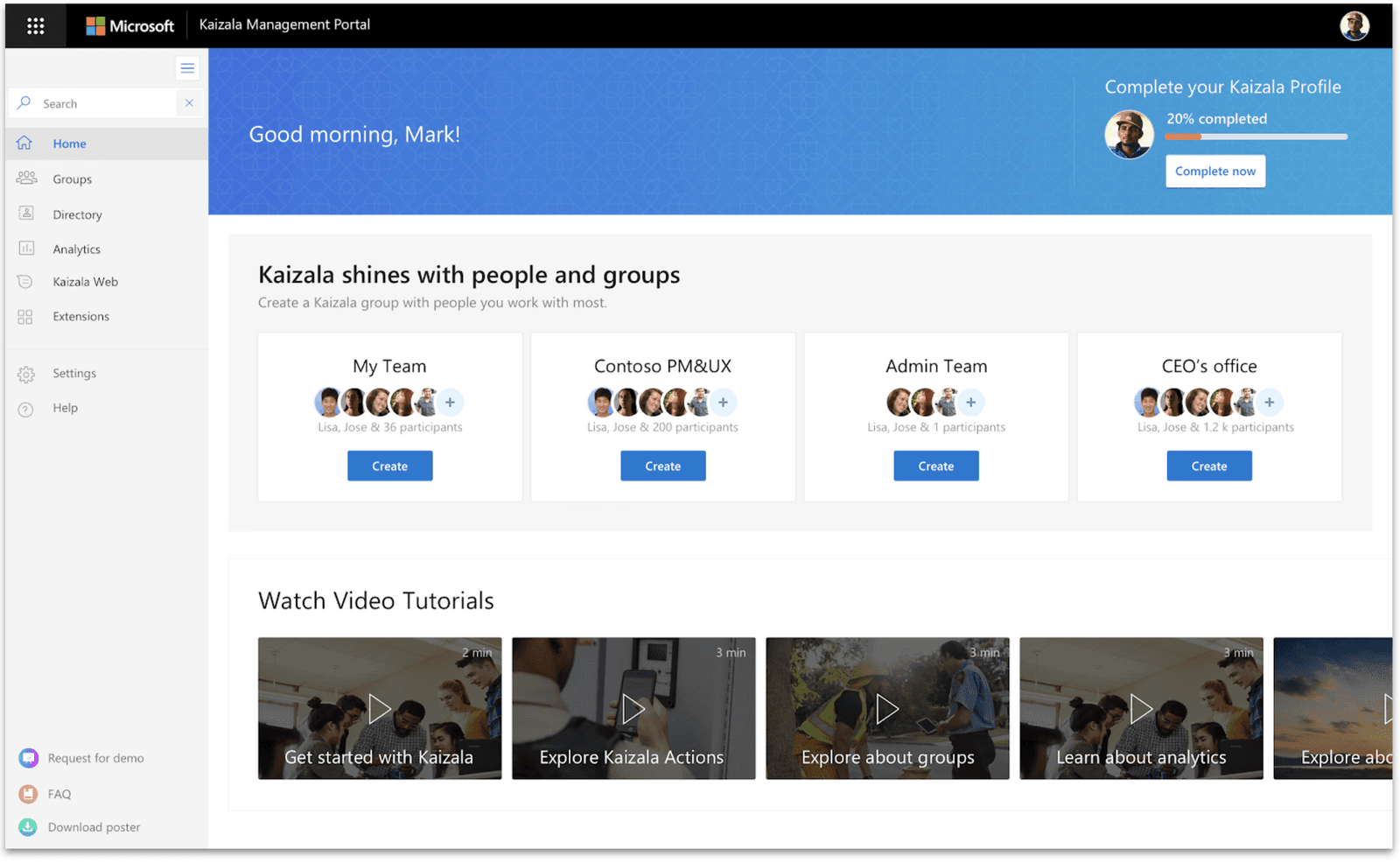Open the user avatar in top bar
Image resolution: width=1400 pixels, height=863 pixels.
tap(1354, 25)
